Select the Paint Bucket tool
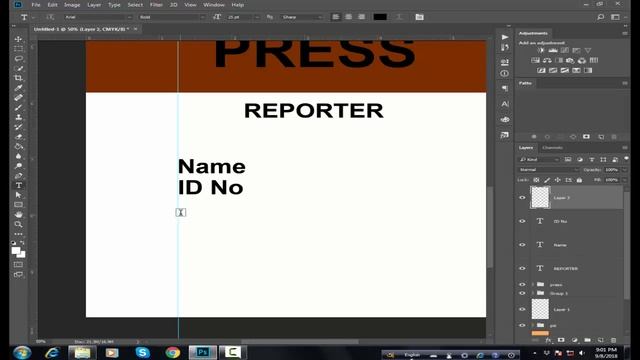The image size is (640, 360). (x=18, y=147)
